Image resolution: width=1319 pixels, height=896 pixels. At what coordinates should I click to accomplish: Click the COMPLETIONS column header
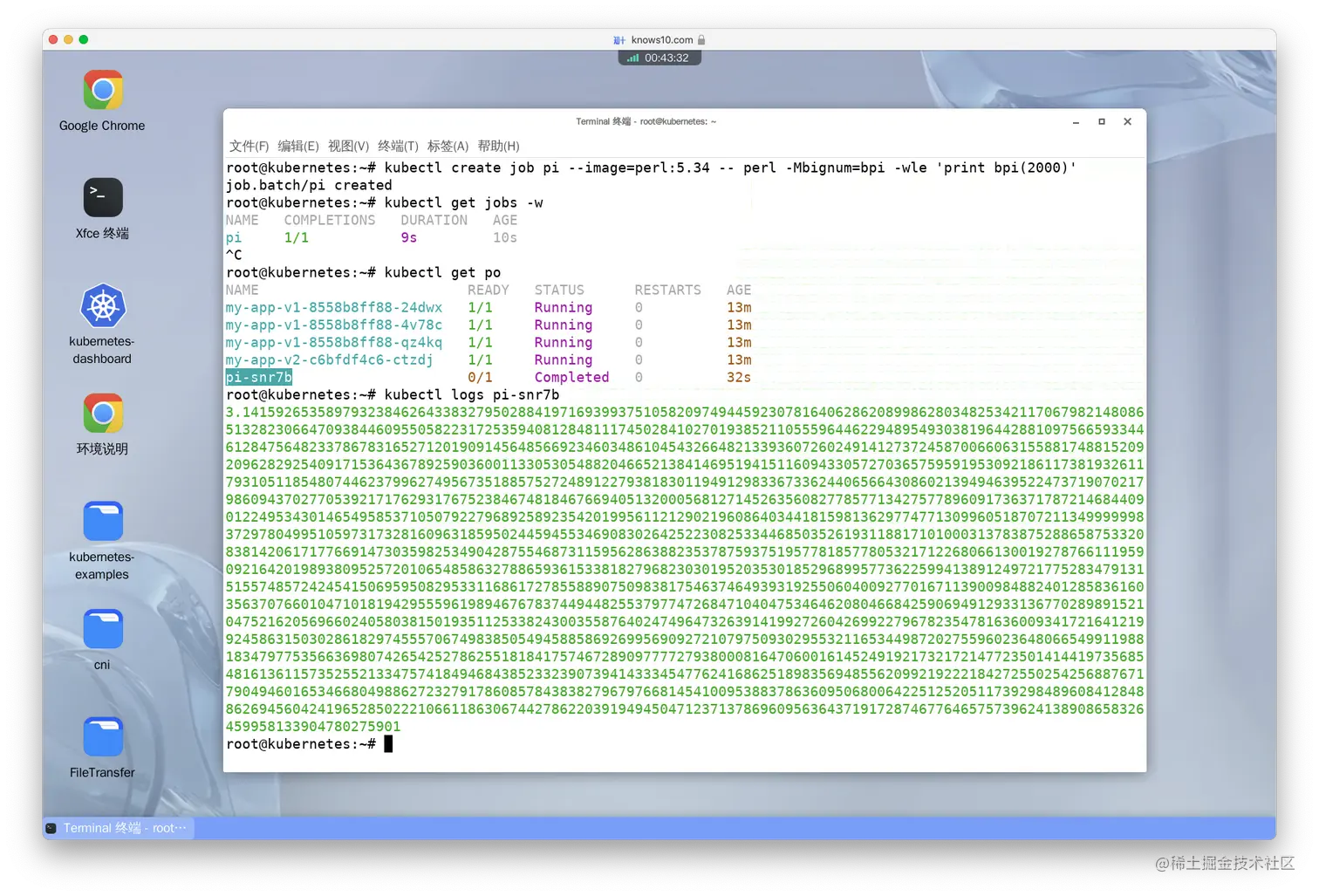(330, 220)
